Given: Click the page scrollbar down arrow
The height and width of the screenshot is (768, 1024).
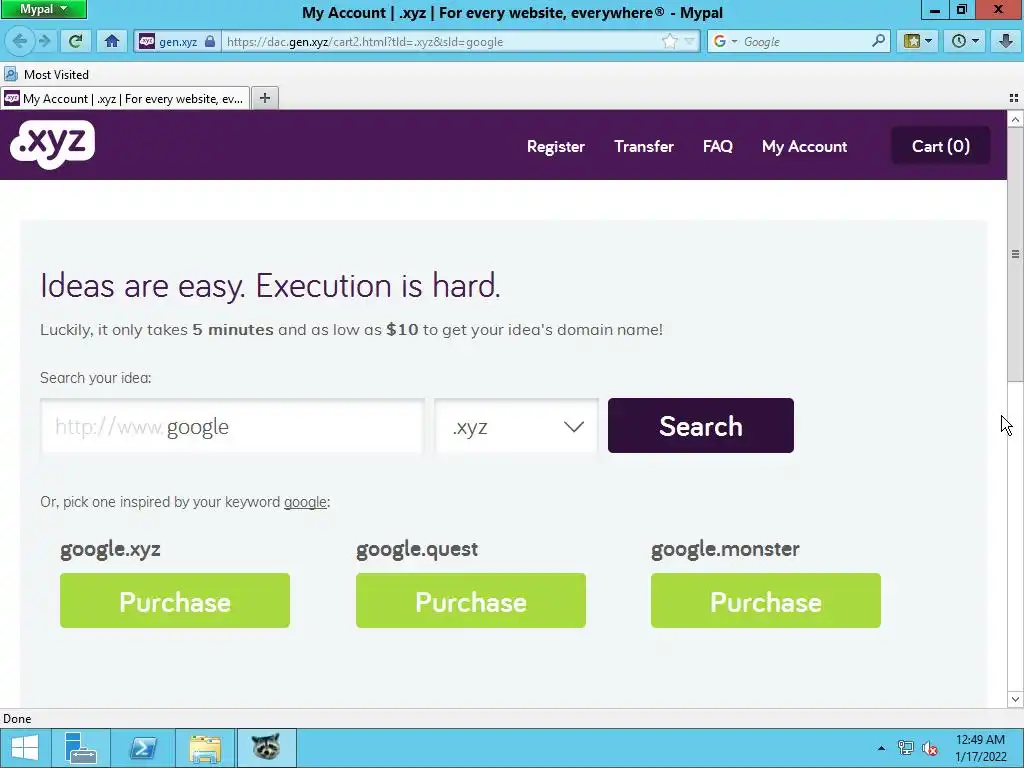Looking at the screenshot, I should click(x=1015, y=699).
